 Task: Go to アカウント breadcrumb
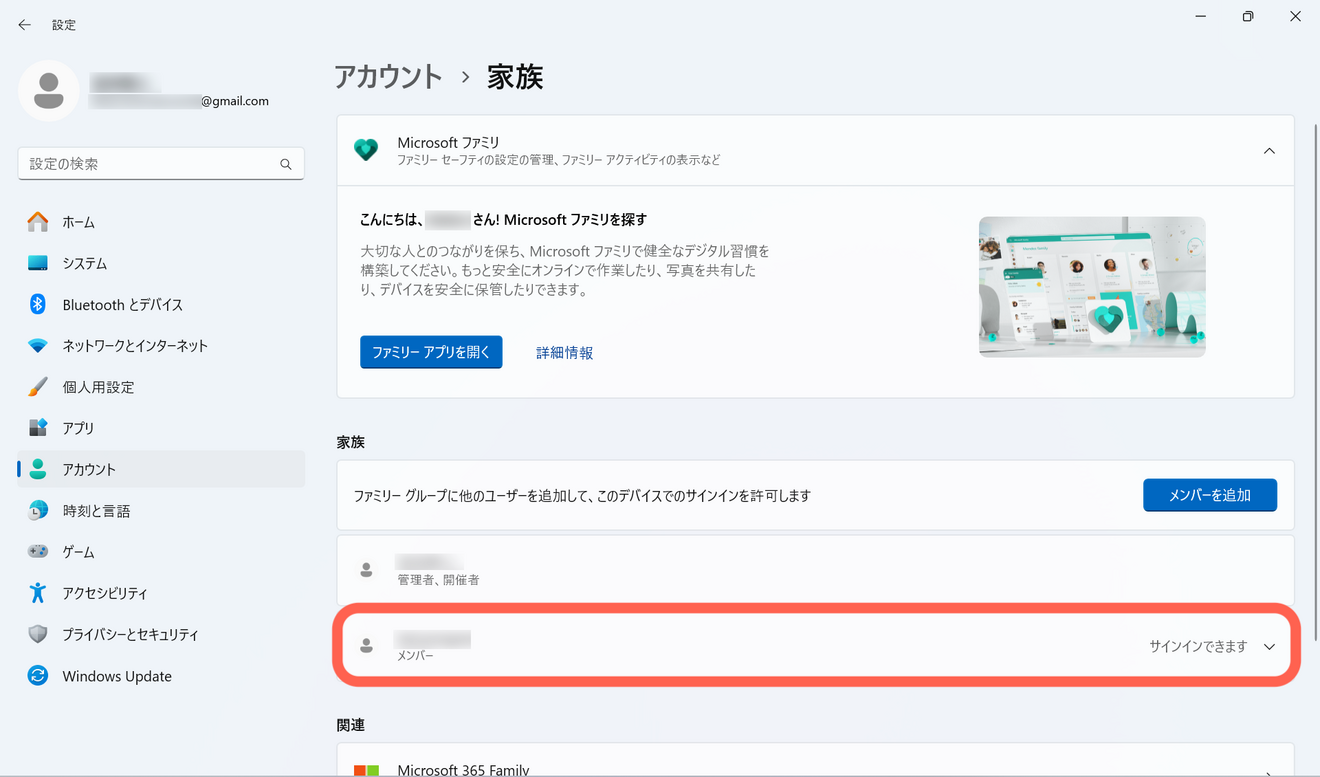click(389, 77)
